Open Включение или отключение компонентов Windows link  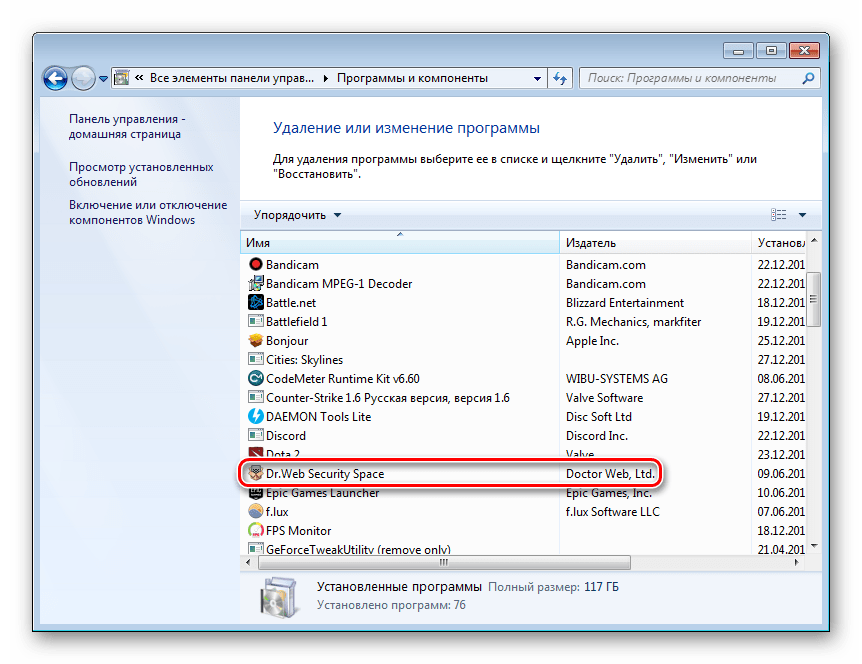[x=148, y=212]
